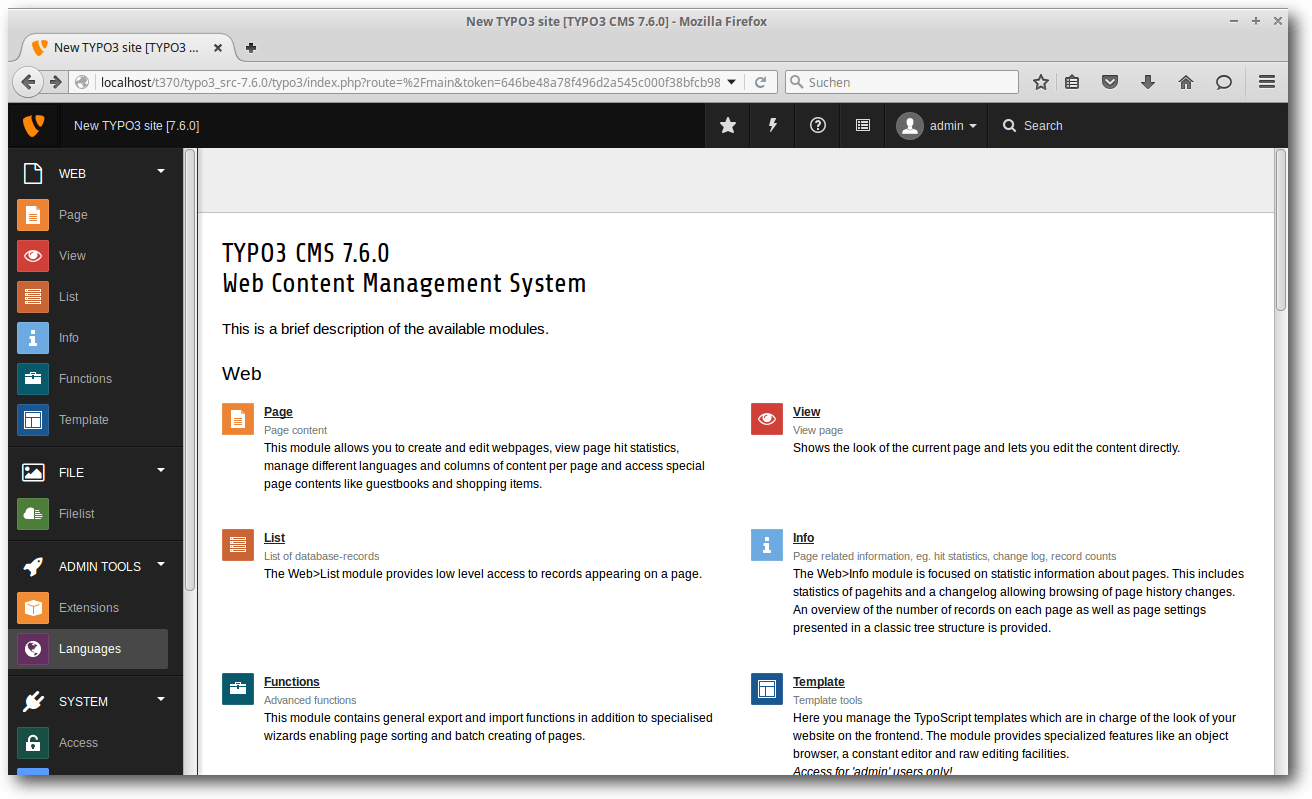This screenshot has height=799, width=1312.
Task: Click the ADMIN TOOLS rocket icon
Action: 33,566
